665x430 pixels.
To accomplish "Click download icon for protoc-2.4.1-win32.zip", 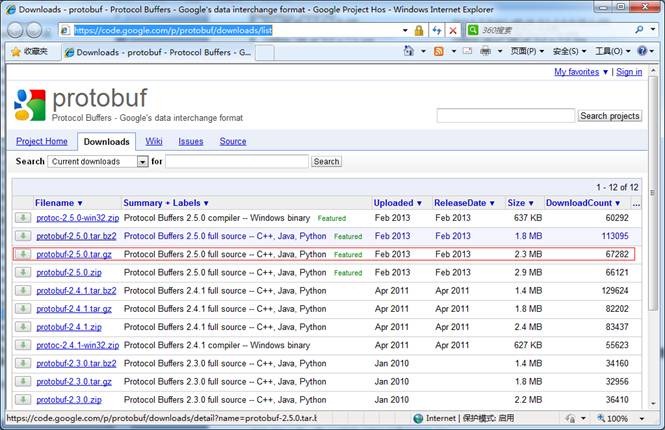I will [23, 345].
